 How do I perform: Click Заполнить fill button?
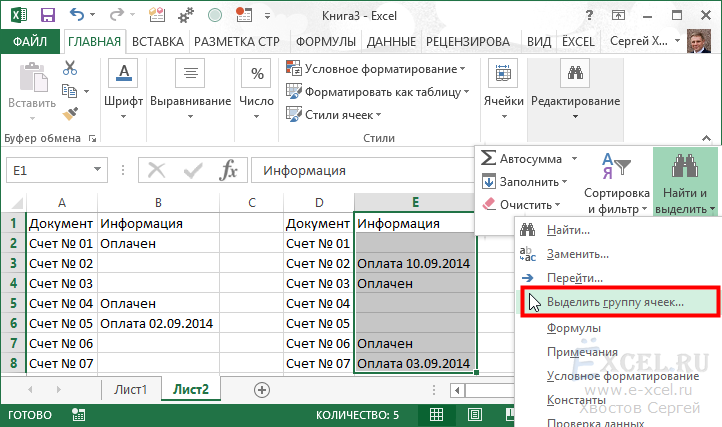[x=524, y=182]
